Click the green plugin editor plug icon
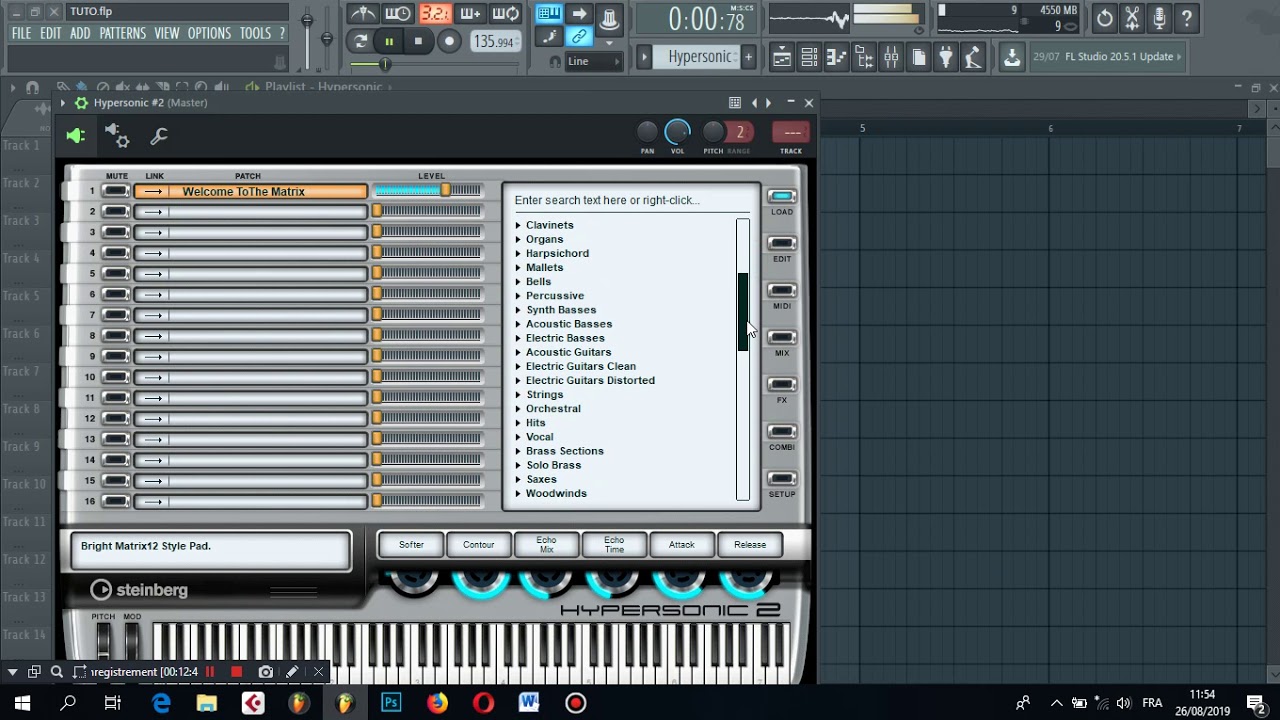Viewport: 1280px width, 720px height. [76, 136]
